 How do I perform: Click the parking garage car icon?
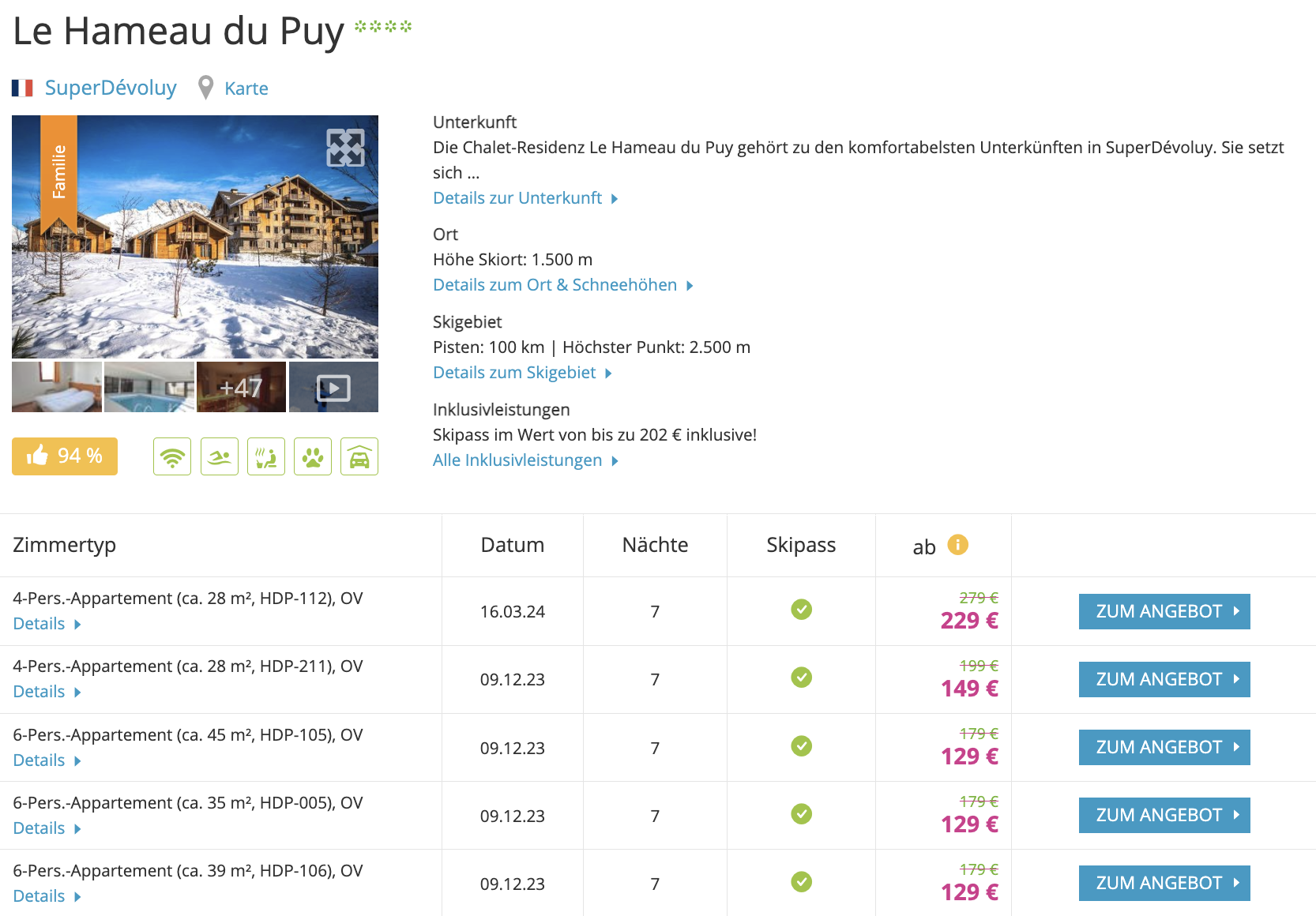pyautogui.click(x=359, y=456)
